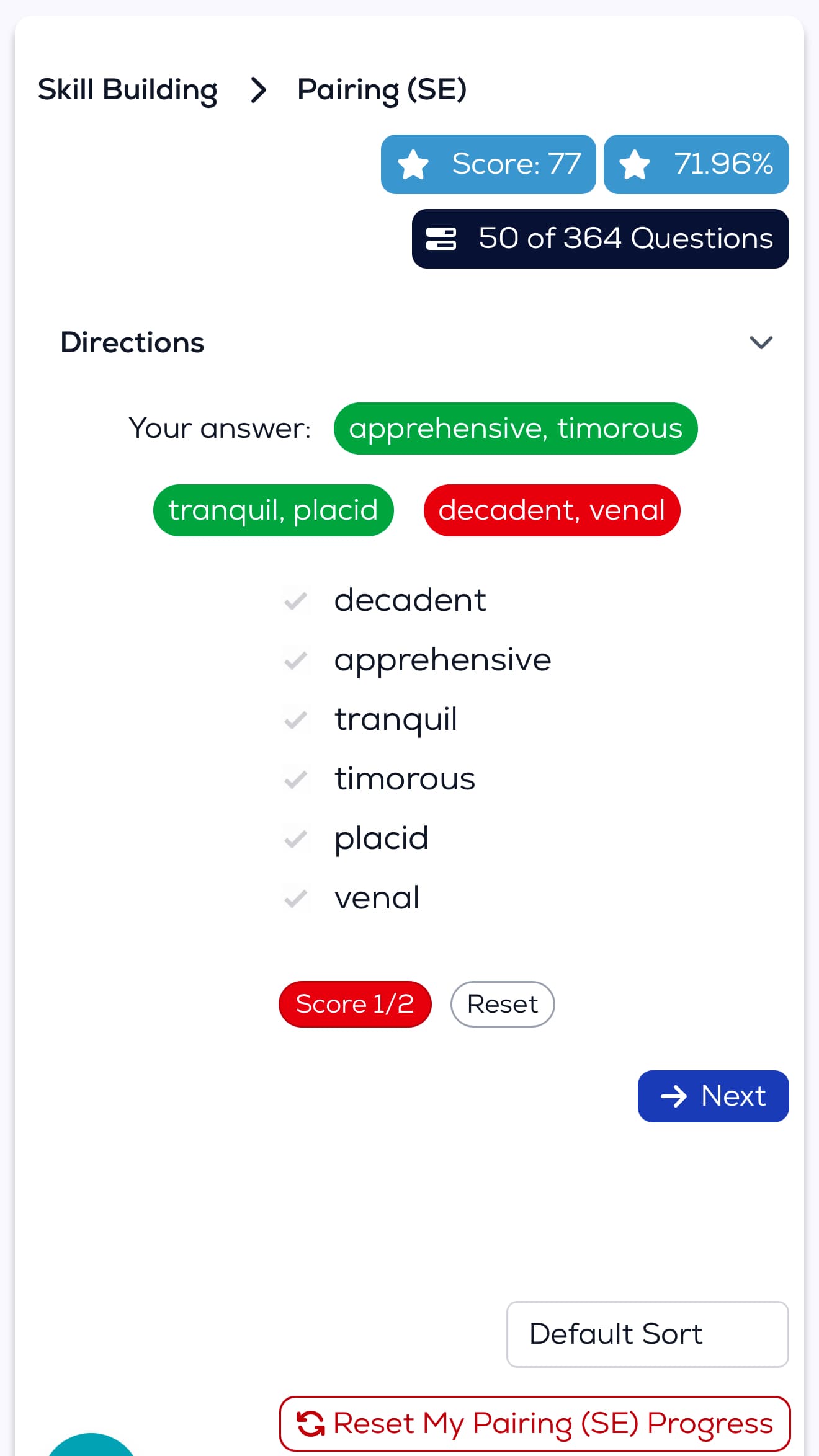Click the arrow icon on the Next button
The image size is (819, 1456).
click(674, 1096)
